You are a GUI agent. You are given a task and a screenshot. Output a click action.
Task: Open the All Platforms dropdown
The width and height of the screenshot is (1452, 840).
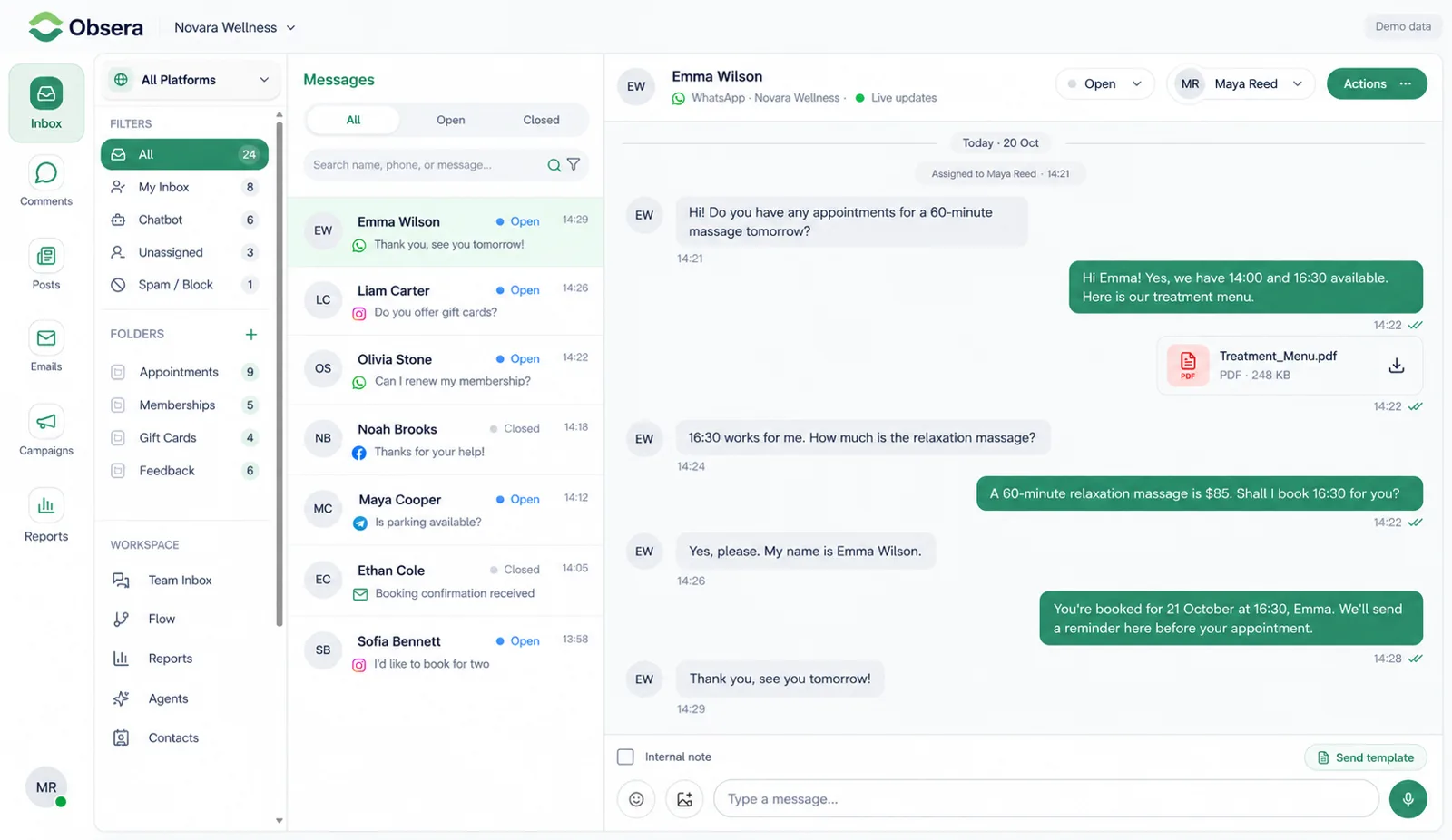point(191,80)
